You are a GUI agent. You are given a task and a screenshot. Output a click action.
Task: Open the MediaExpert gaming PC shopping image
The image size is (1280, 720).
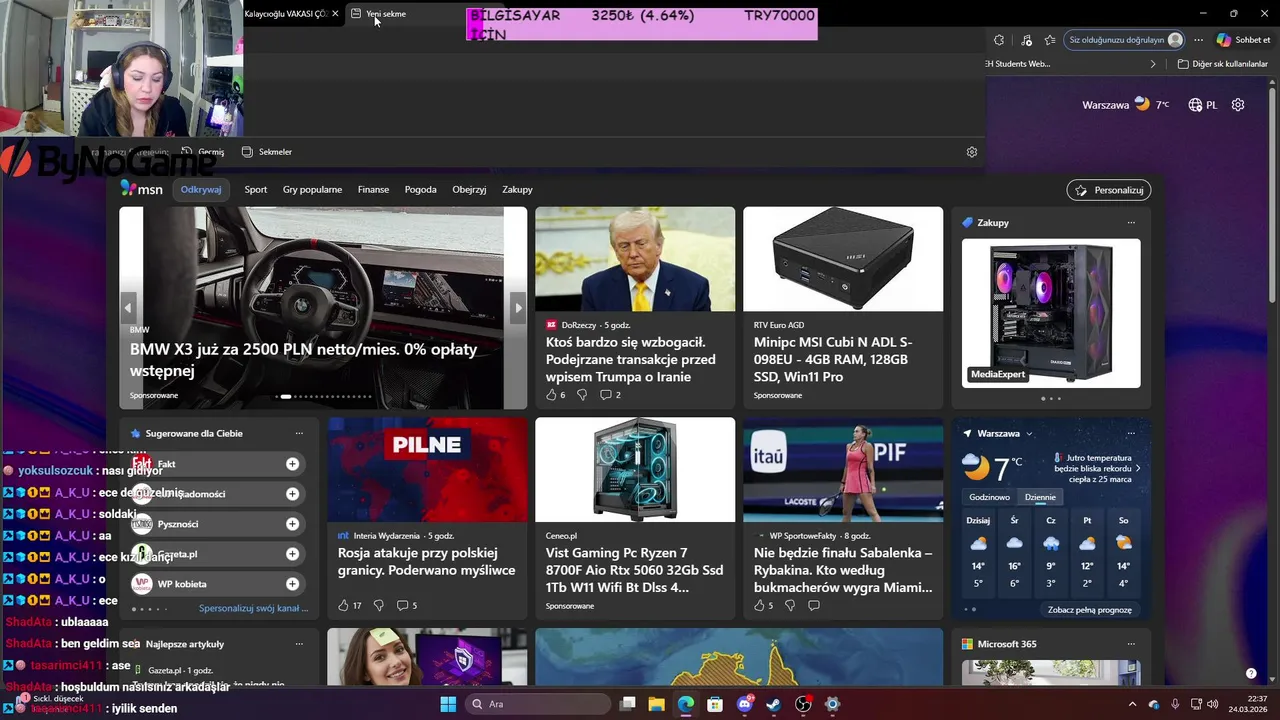[x=1051, y=313]
